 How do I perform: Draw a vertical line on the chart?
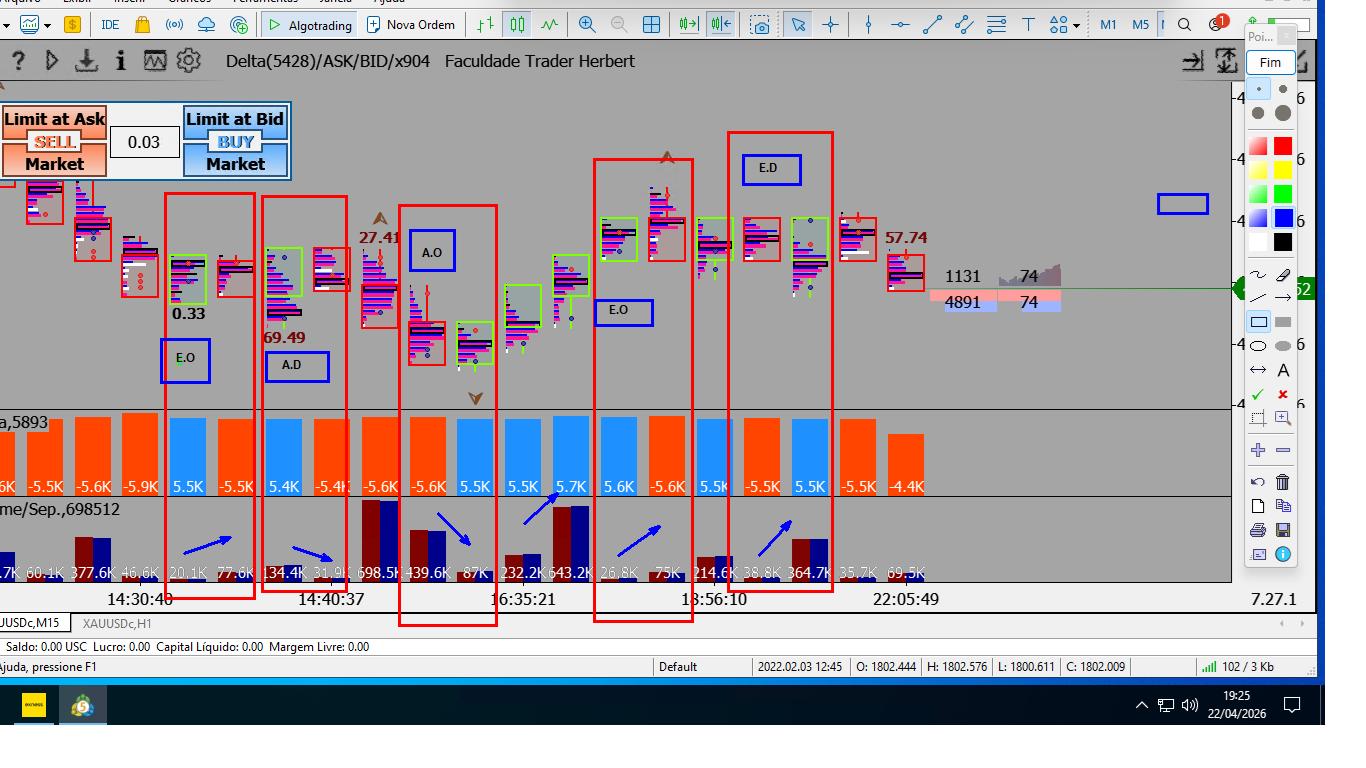868,25
